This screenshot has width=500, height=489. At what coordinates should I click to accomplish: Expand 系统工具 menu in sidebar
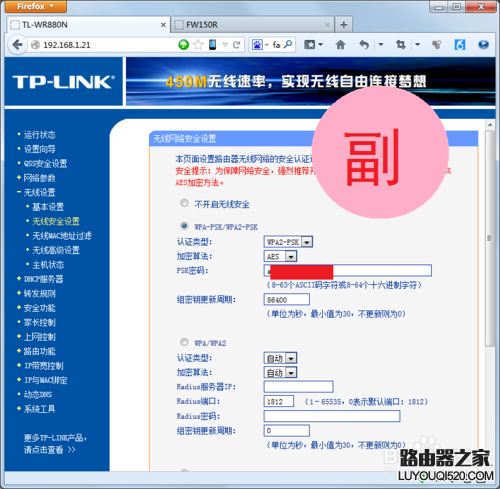click(x=39, y=409)
